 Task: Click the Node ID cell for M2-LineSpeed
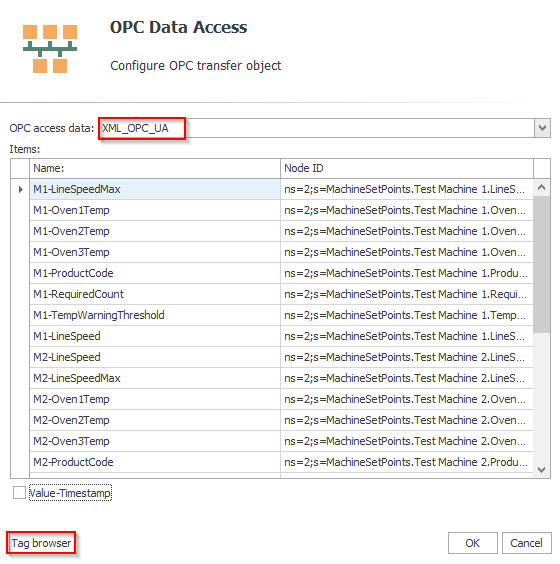407,357
